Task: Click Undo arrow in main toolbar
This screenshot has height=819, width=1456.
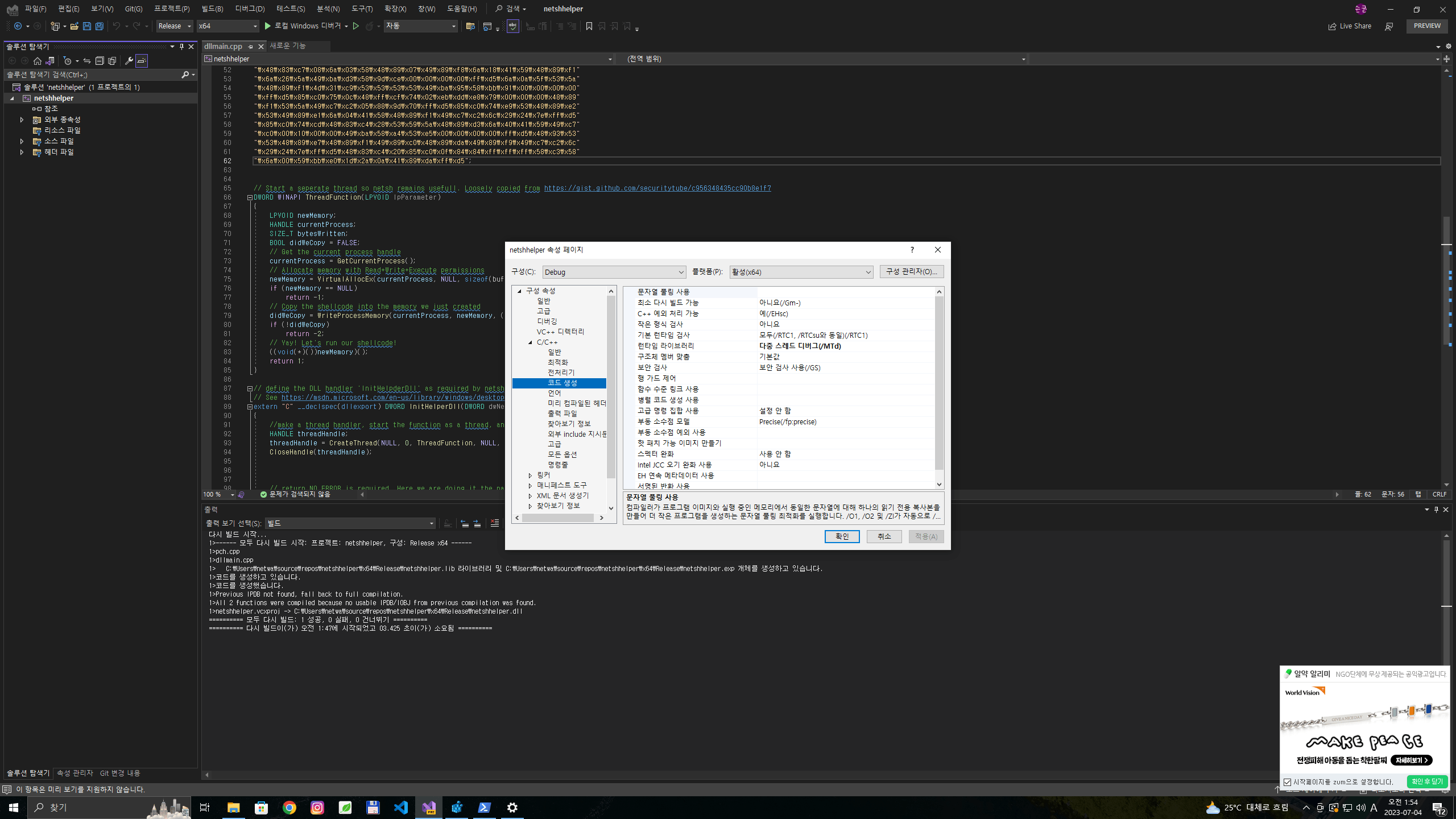Action: tap(116, 26)
